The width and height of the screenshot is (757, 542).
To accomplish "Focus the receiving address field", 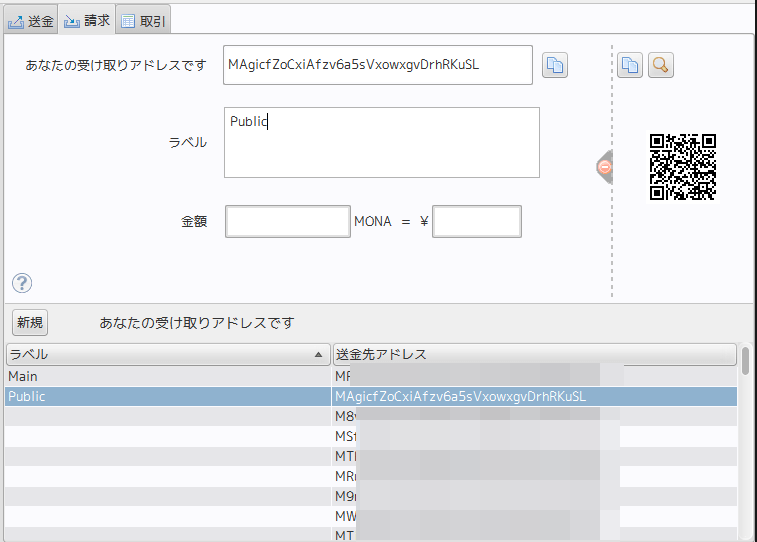I will (378, 65).
